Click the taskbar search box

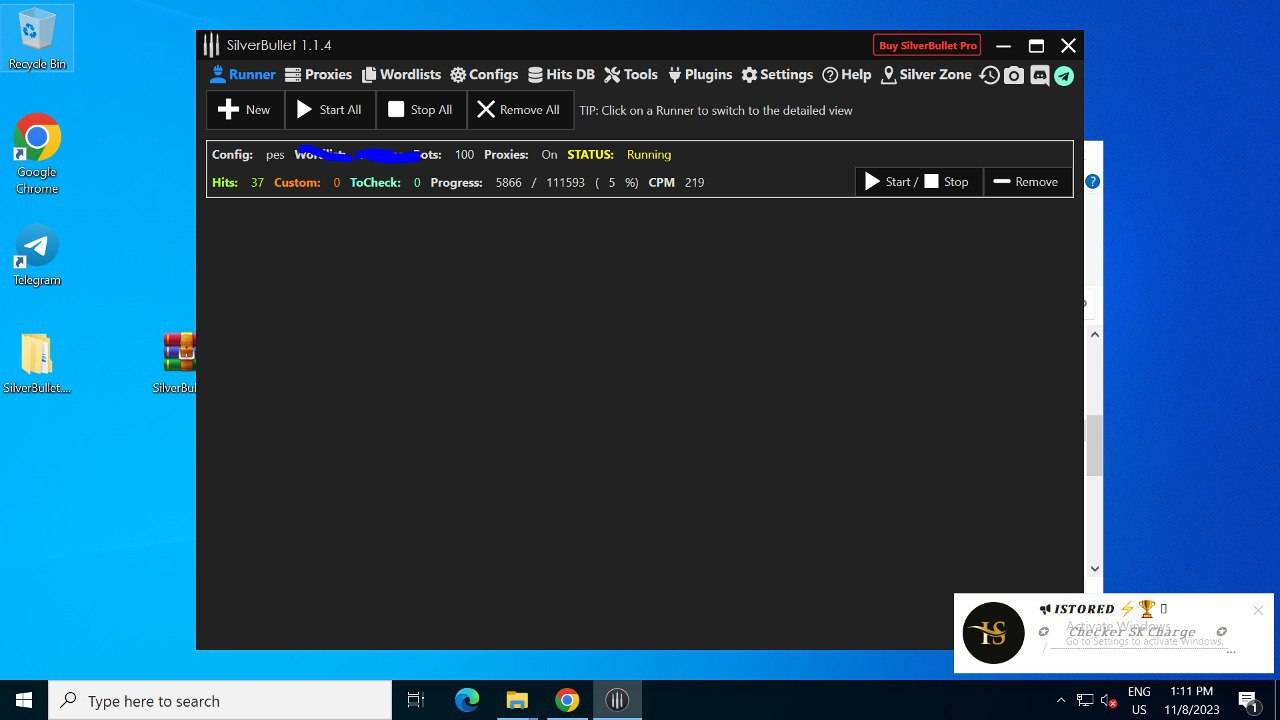click(x=220, y=700)
